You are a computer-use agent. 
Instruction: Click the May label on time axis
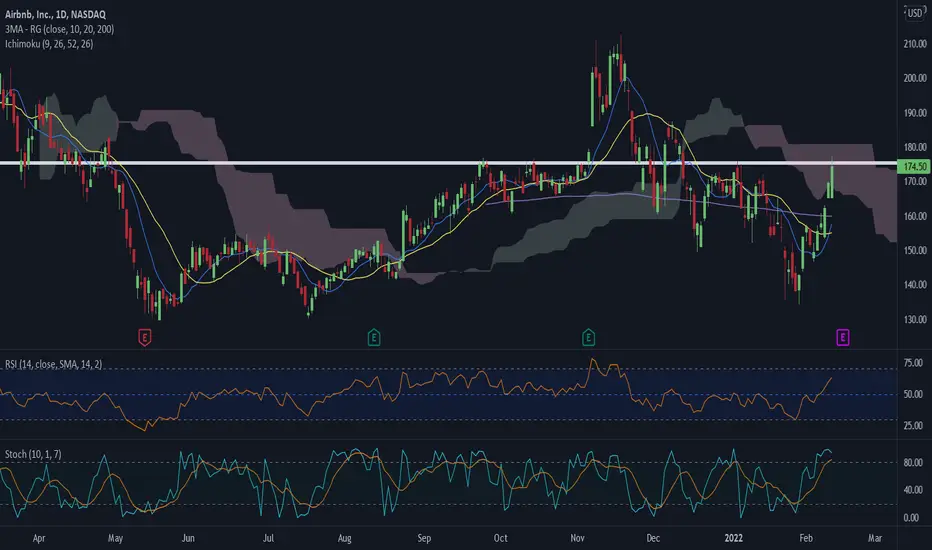click(x=115, y=538)
